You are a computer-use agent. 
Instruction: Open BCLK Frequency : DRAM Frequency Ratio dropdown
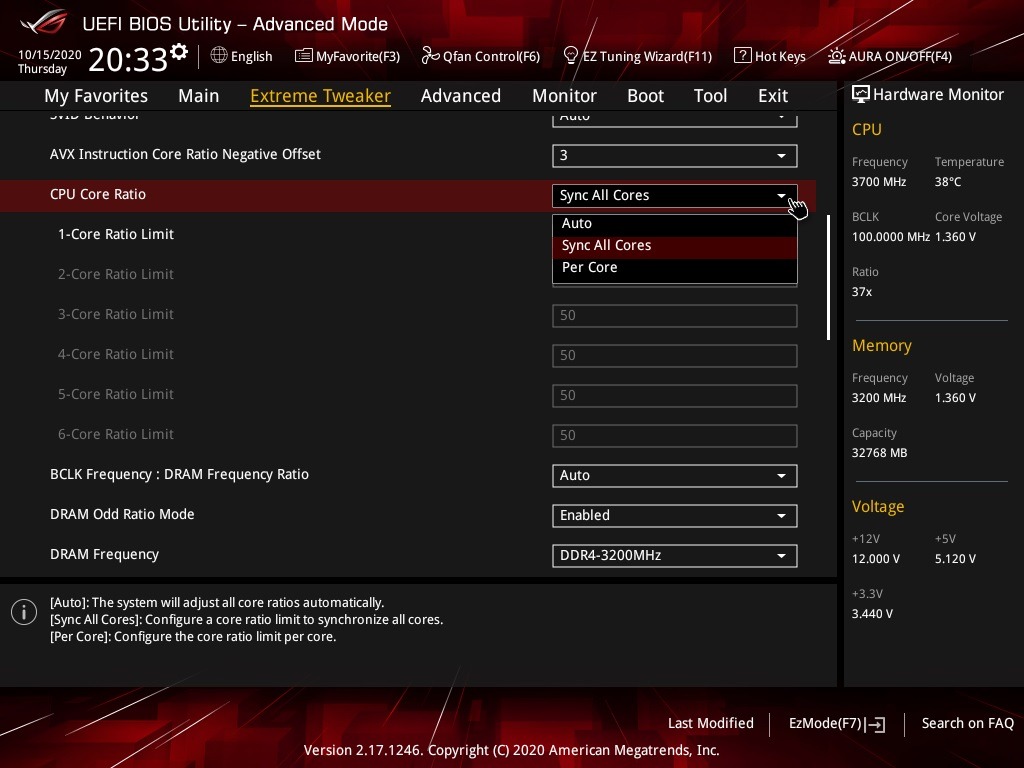click(675, 475)
